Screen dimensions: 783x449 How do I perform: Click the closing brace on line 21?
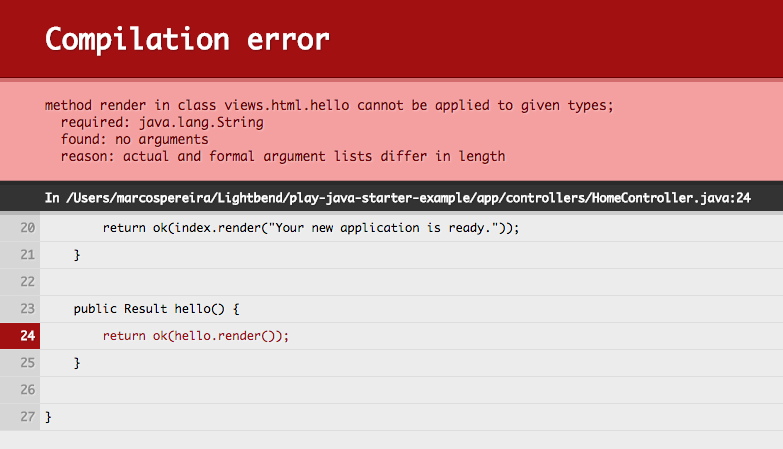point(77,255)
